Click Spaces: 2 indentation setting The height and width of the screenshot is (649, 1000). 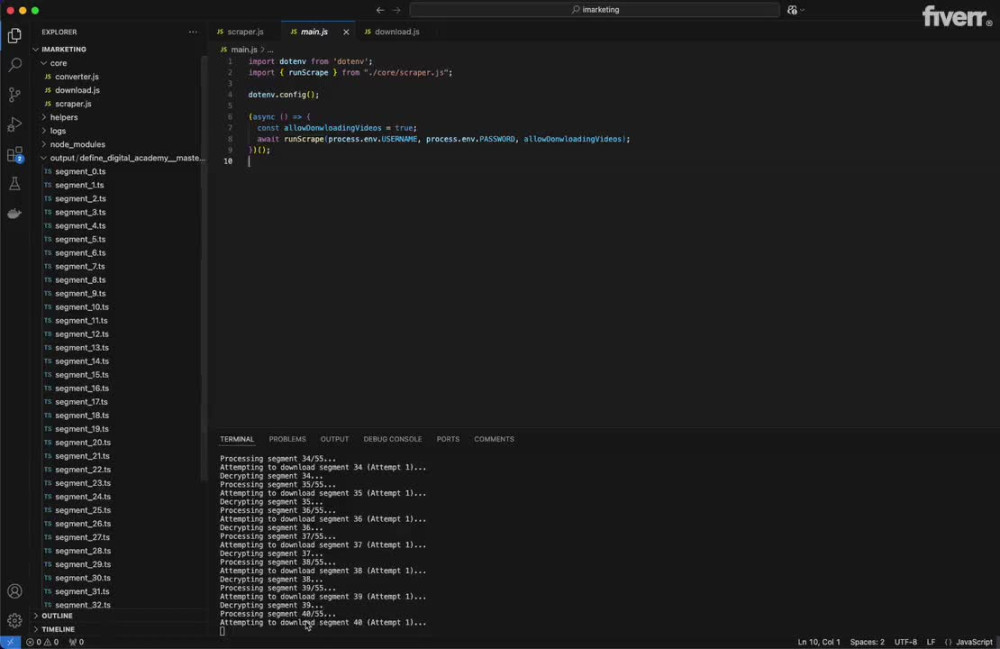point(867,642)
